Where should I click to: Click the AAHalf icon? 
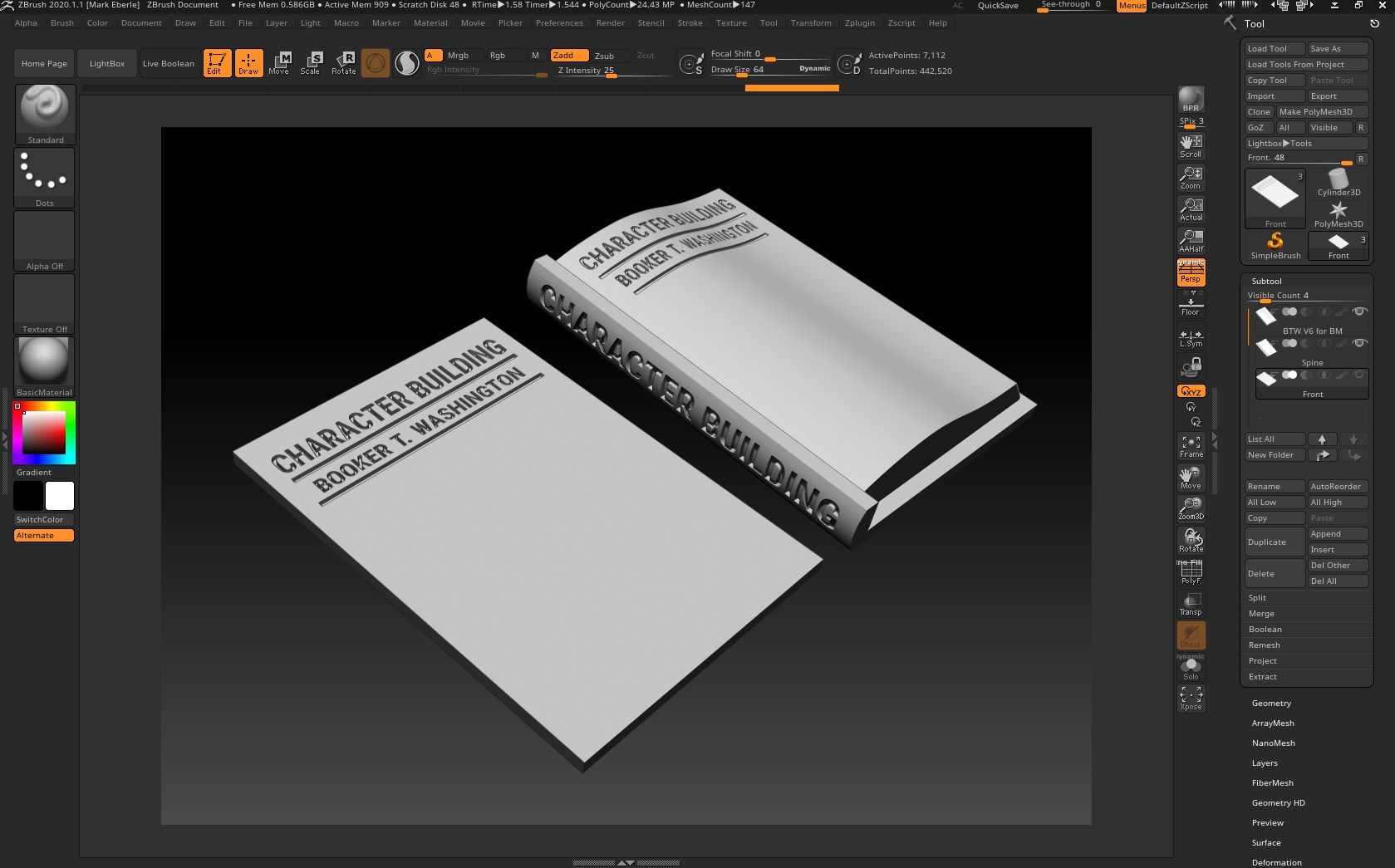pos(1191,241)
